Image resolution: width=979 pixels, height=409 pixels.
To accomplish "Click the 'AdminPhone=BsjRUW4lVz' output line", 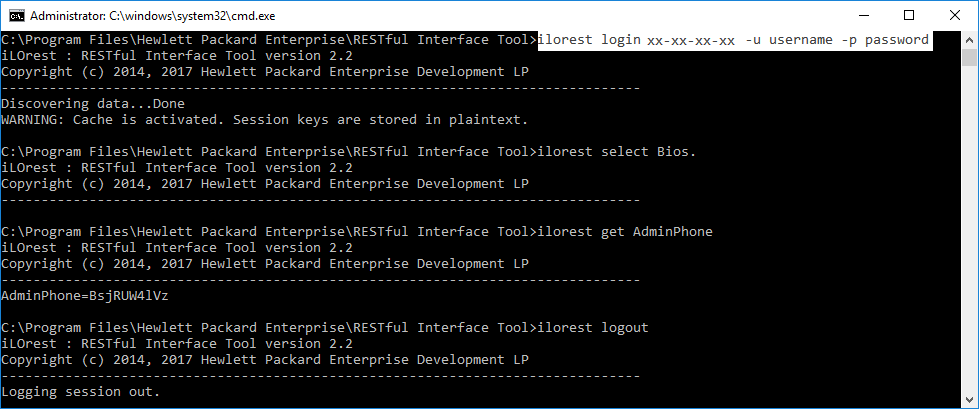I will (x=85, y=296).
